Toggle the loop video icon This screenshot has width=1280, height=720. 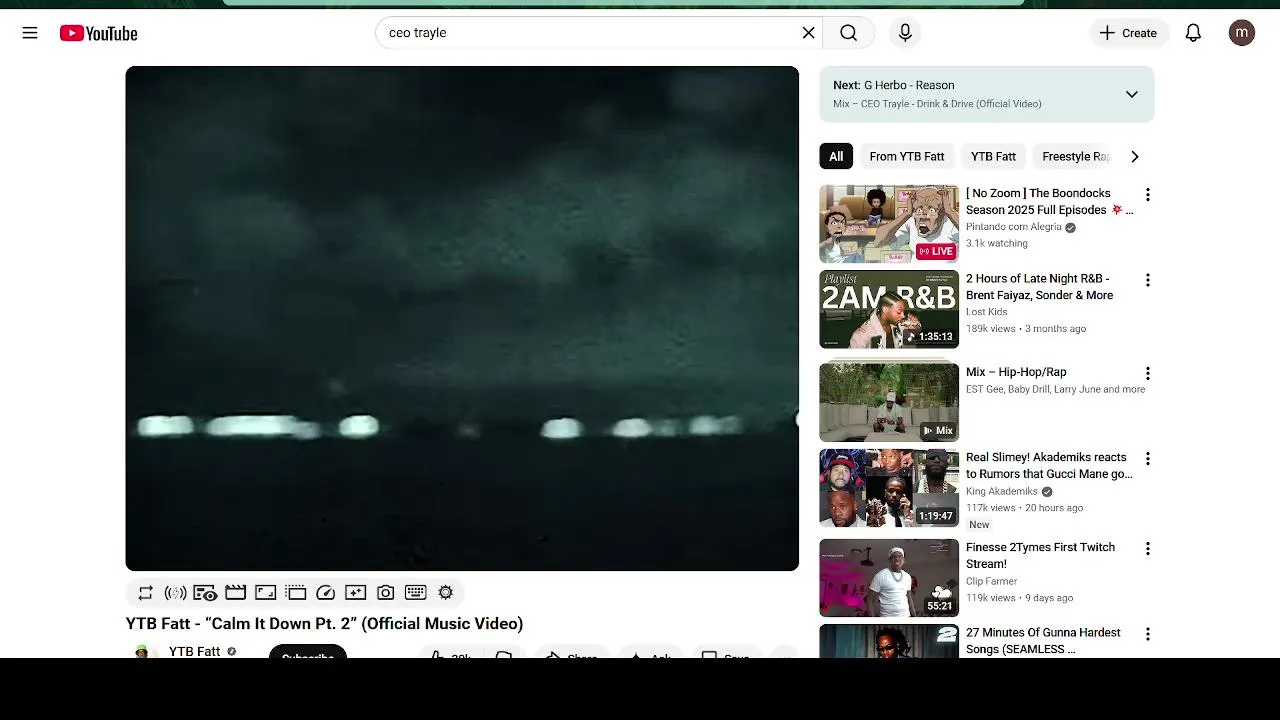coord(146,593)
